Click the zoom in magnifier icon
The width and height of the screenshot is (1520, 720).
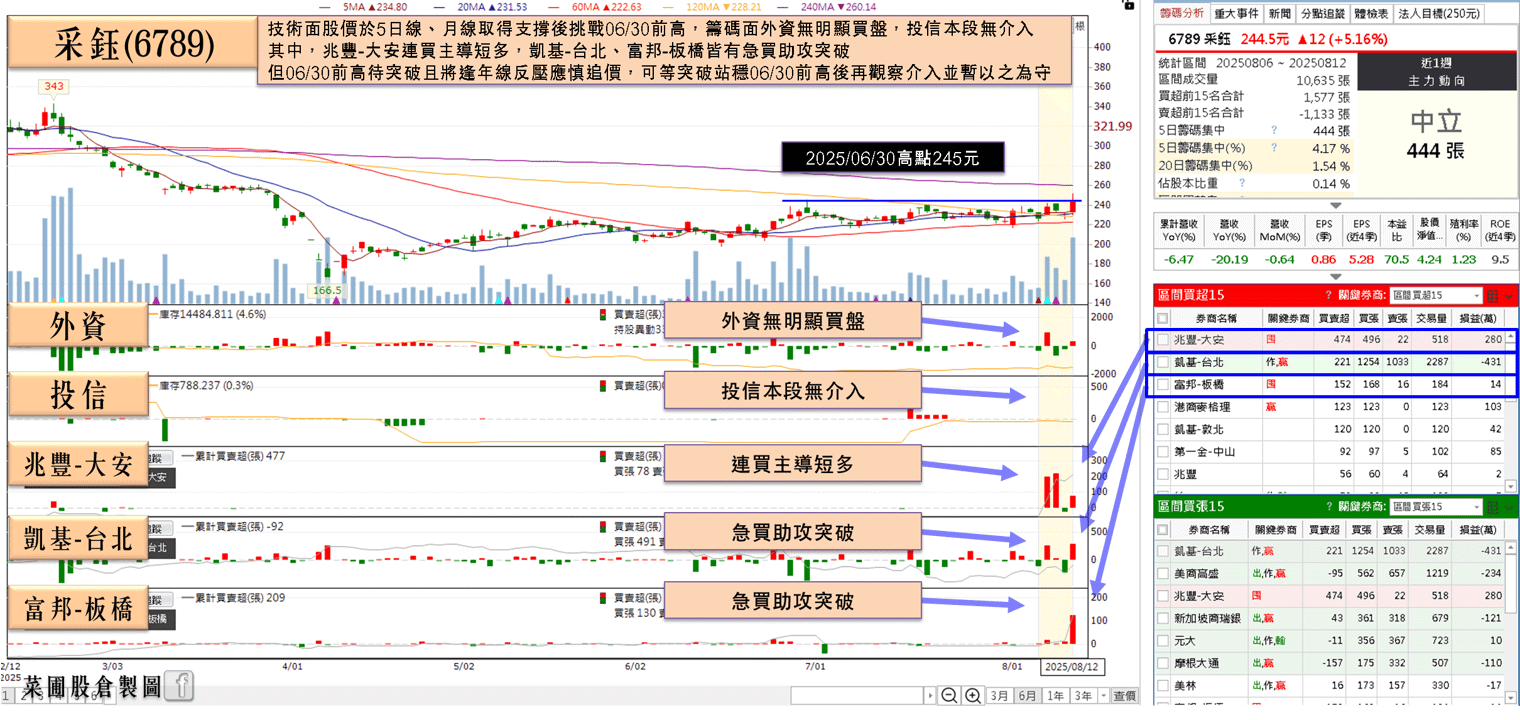point(972,696)
